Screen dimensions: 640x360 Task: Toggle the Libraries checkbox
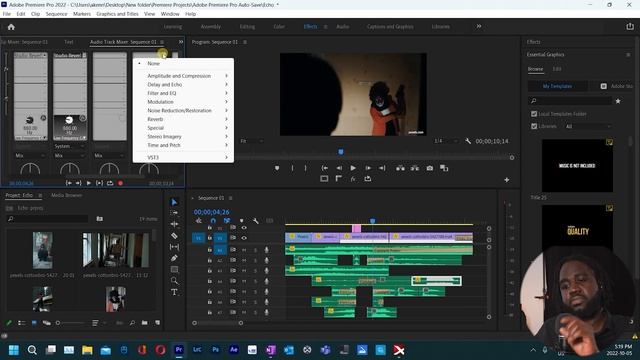[x=534, y=126]
